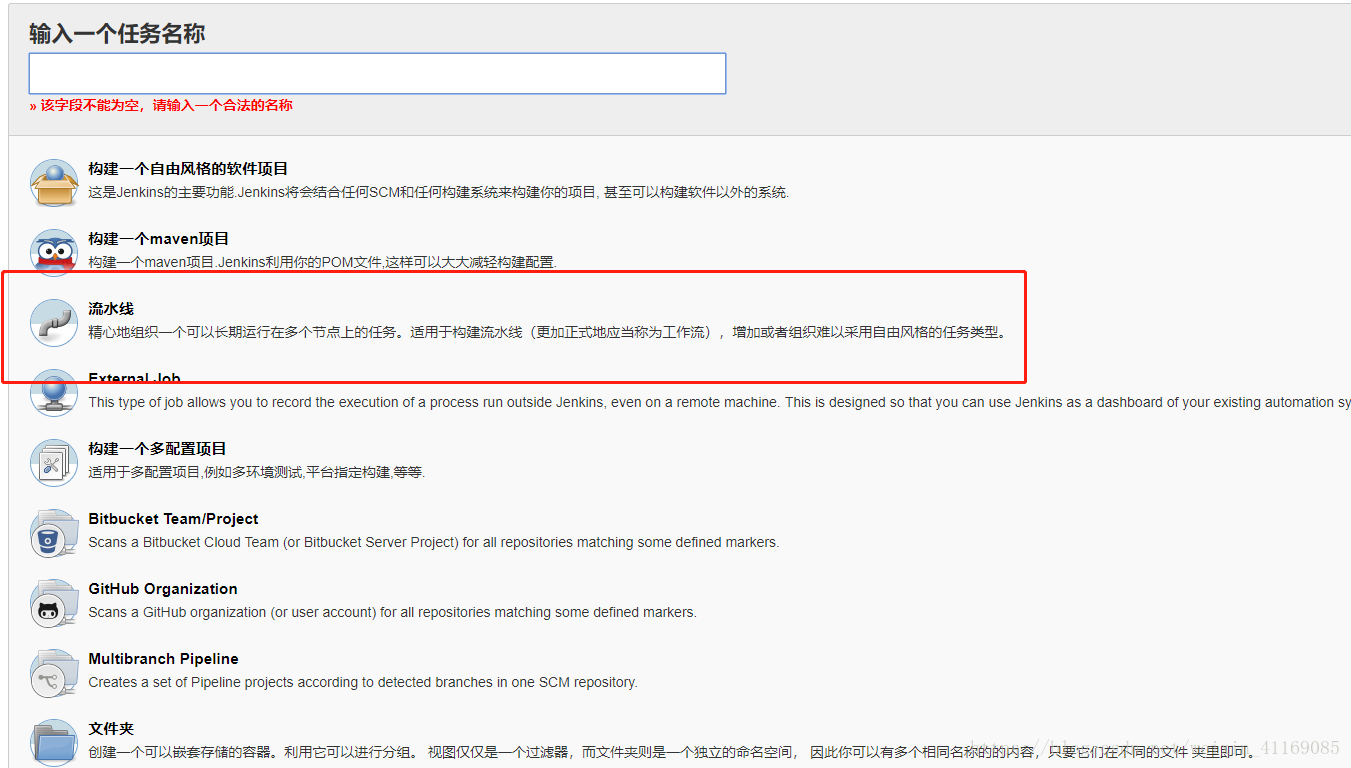The image size is (1351, 768).
Task: Click the description mentioning POM文件
Action: (322, 262)
